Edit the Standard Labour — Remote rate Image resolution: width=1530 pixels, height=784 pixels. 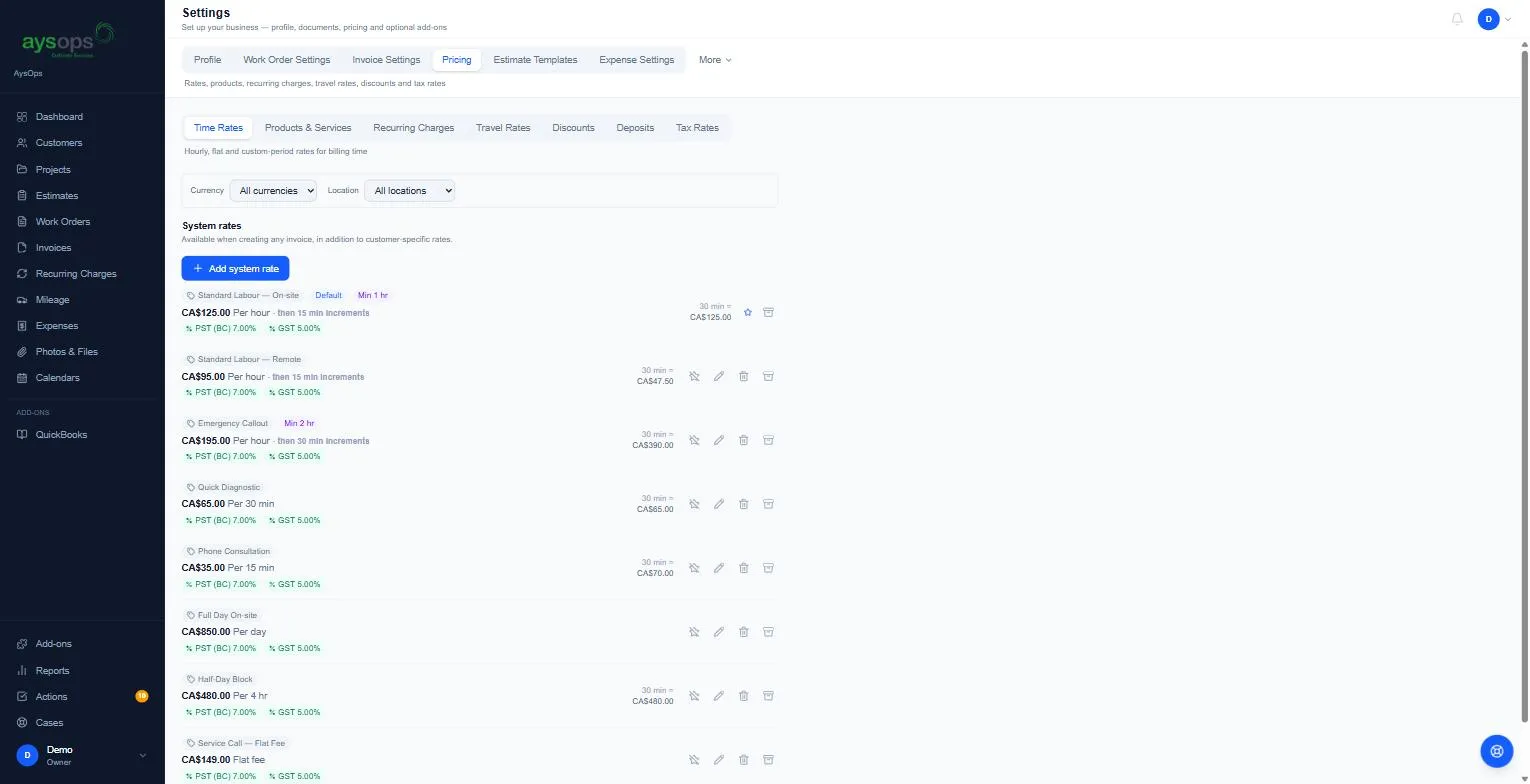[x=718, y=376]
